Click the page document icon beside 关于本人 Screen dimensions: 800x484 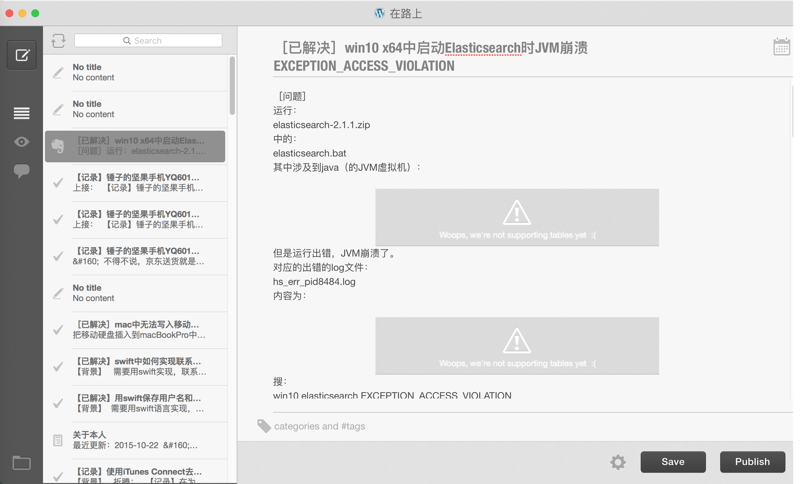coord(58,440)
